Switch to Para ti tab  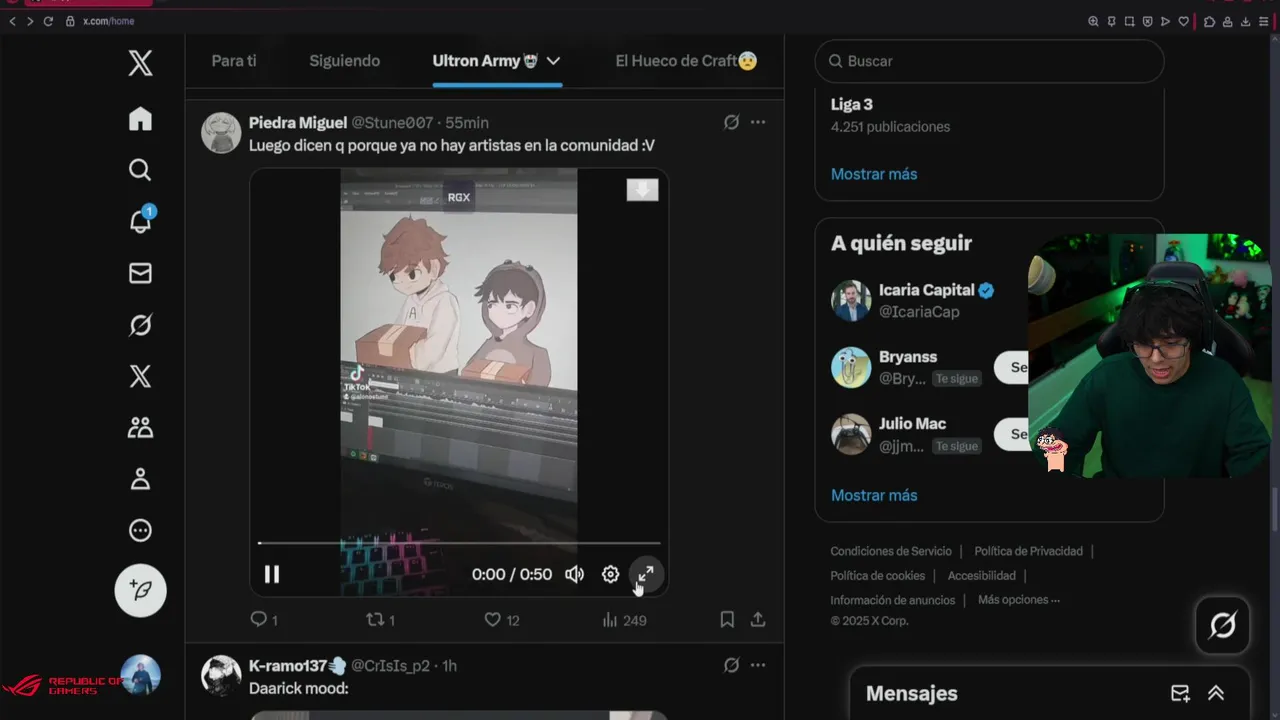[x=234, y=61]
